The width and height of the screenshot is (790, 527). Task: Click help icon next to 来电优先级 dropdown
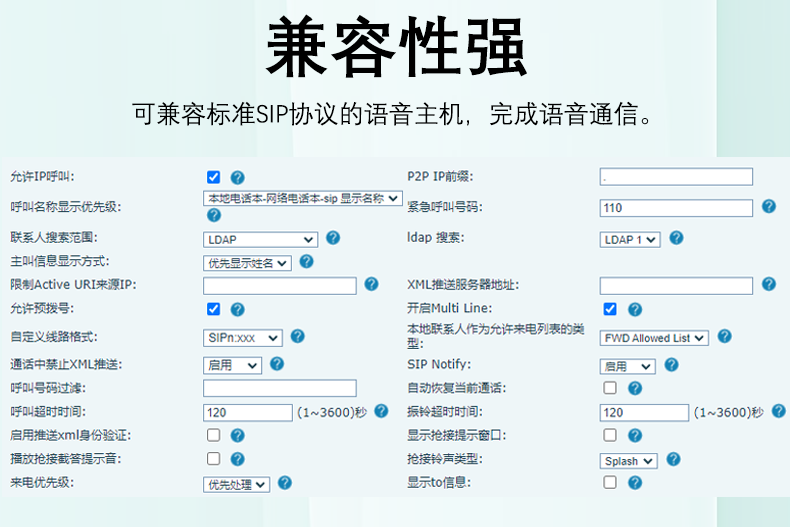(x=285, y=483)
